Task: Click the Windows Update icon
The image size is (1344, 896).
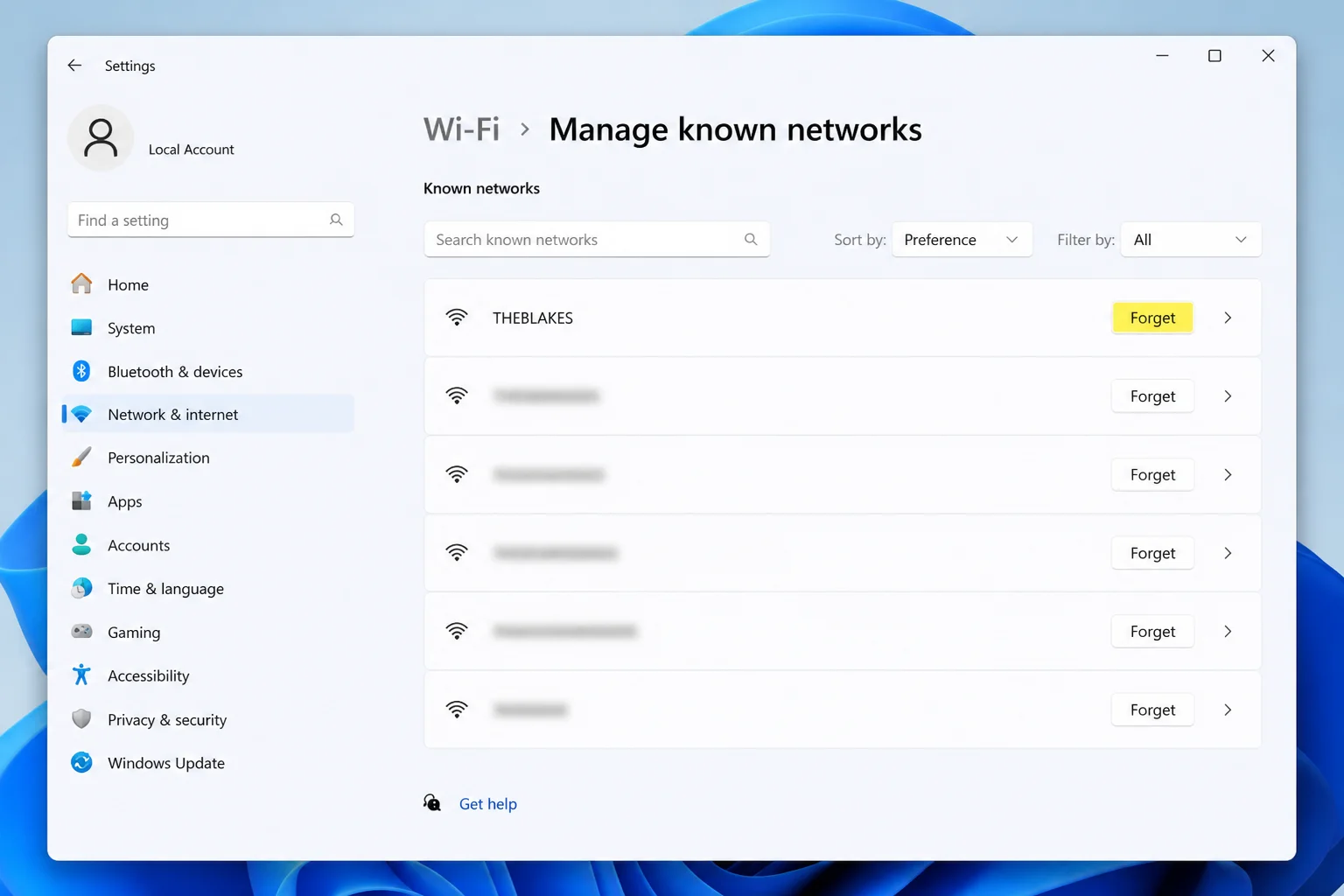Action: pyautogui.click(x=81, y=763)
